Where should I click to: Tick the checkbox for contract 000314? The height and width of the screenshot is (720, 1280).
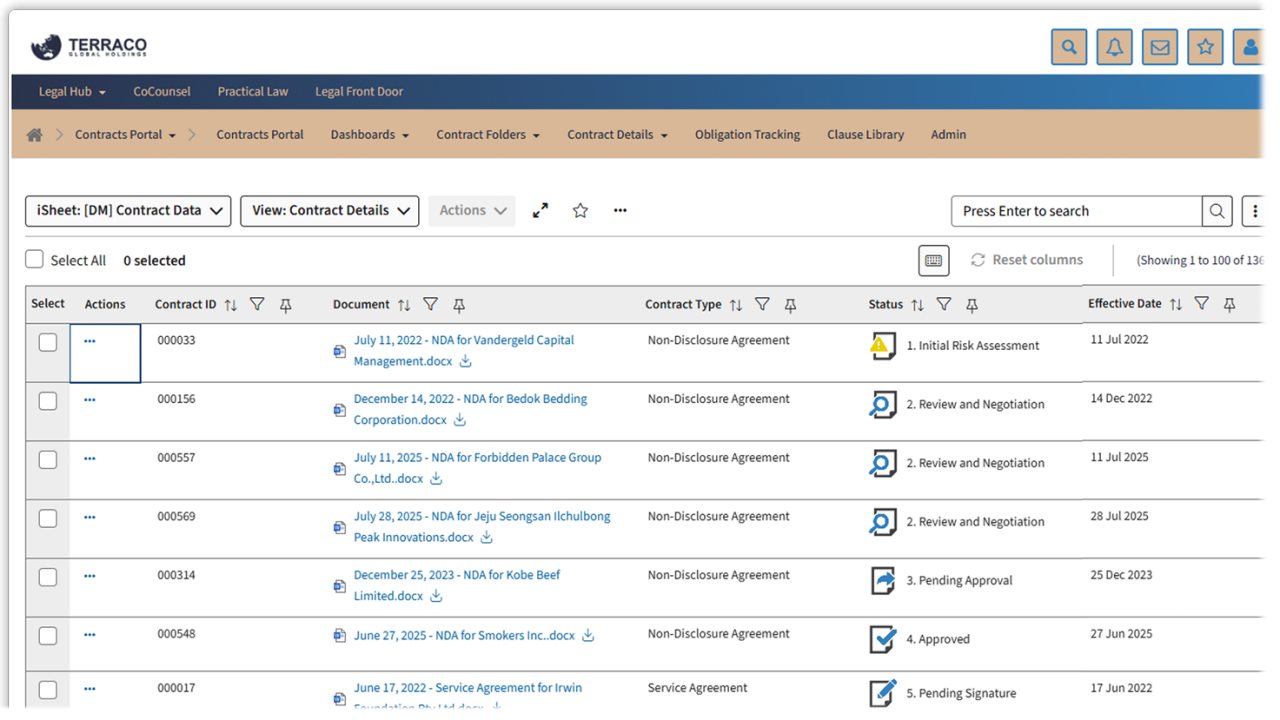48,577
